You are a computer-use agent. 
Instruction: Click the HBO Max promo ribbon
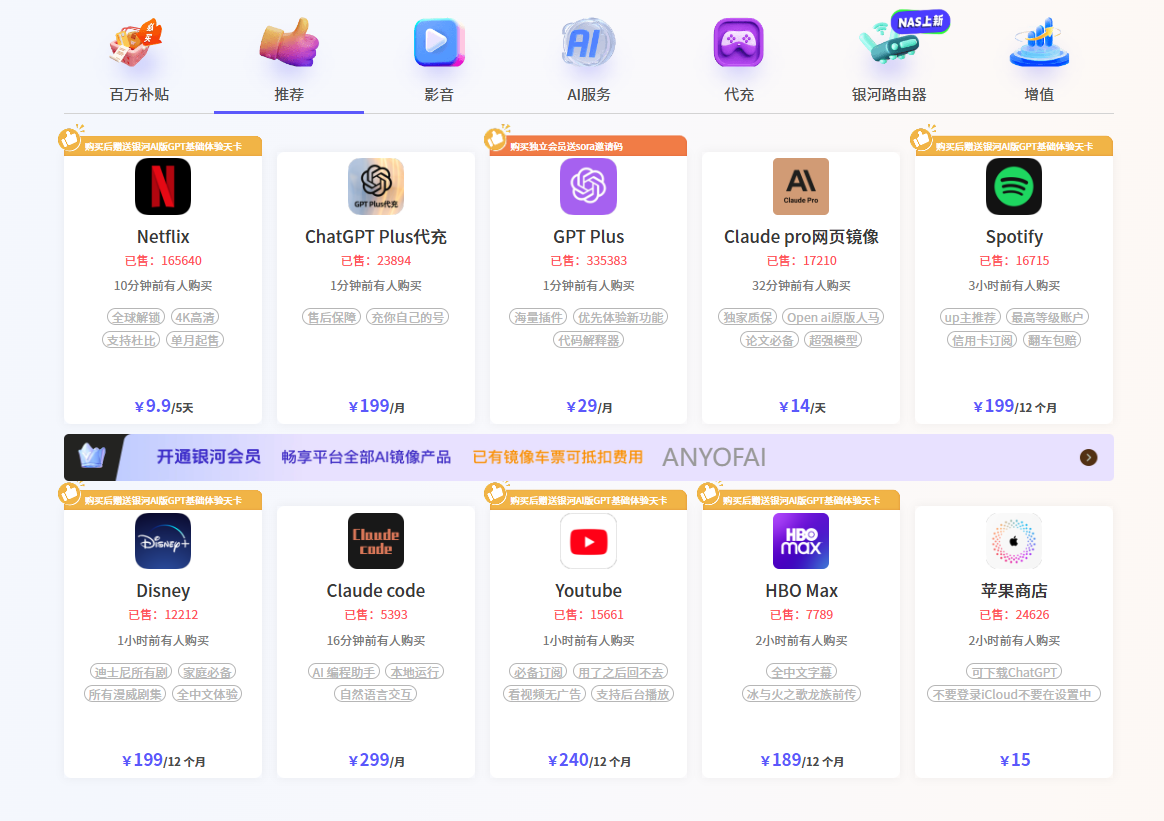point(799,500)
